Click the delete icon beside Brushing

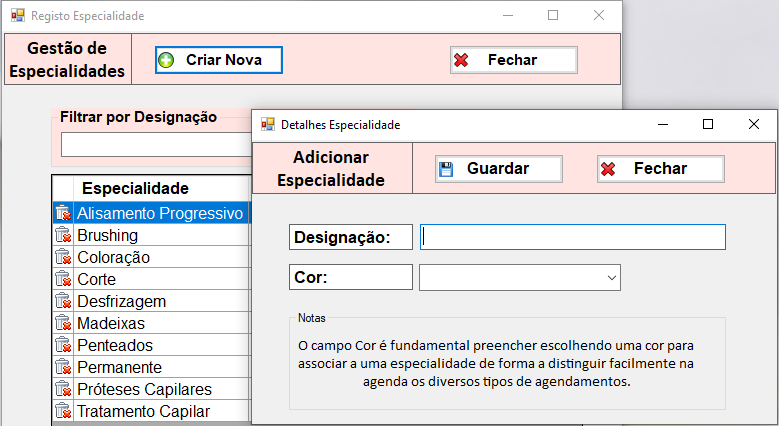coord(63,235)
